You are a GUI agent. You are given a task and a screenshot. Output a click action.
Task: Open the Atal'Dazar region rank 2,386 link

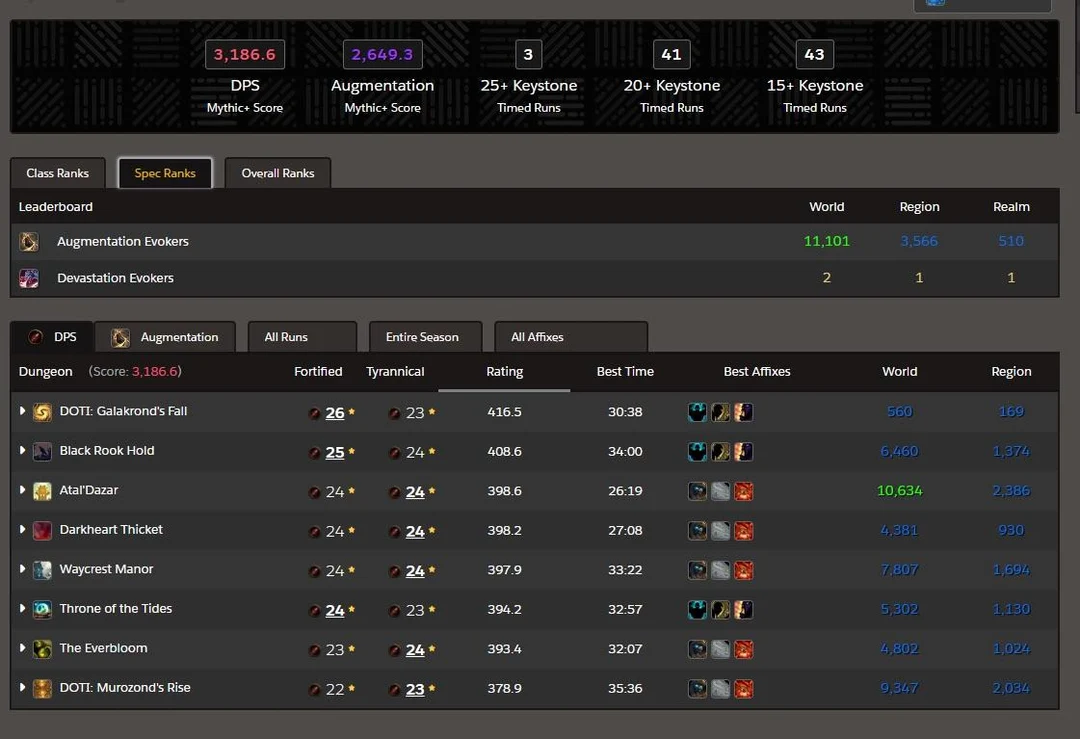coord(1010,491)
